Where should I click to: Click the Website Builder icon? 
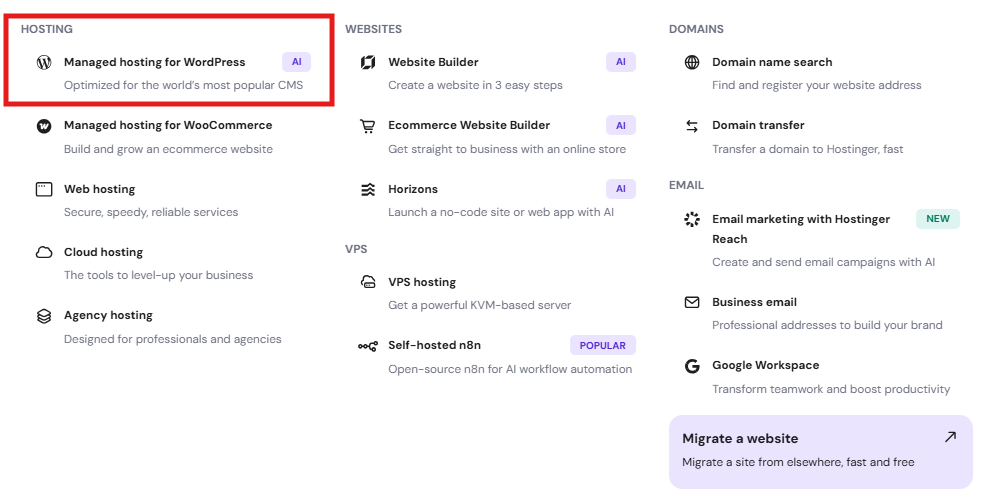[368, 62]
